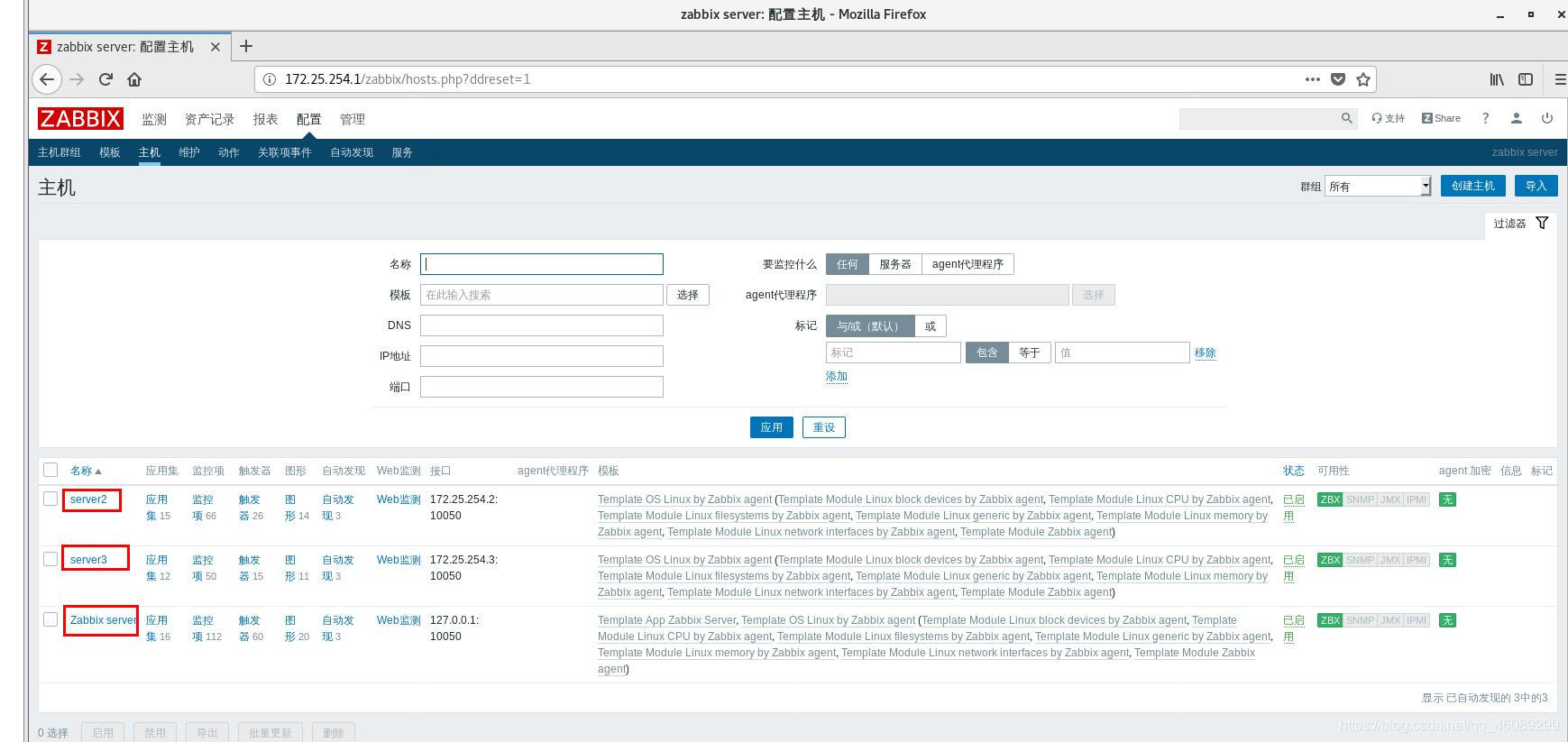This screenshot has height=742, width=1568.
Task: Click the ZBX availability badge for Zabbix server
Action: [1330, 620]
